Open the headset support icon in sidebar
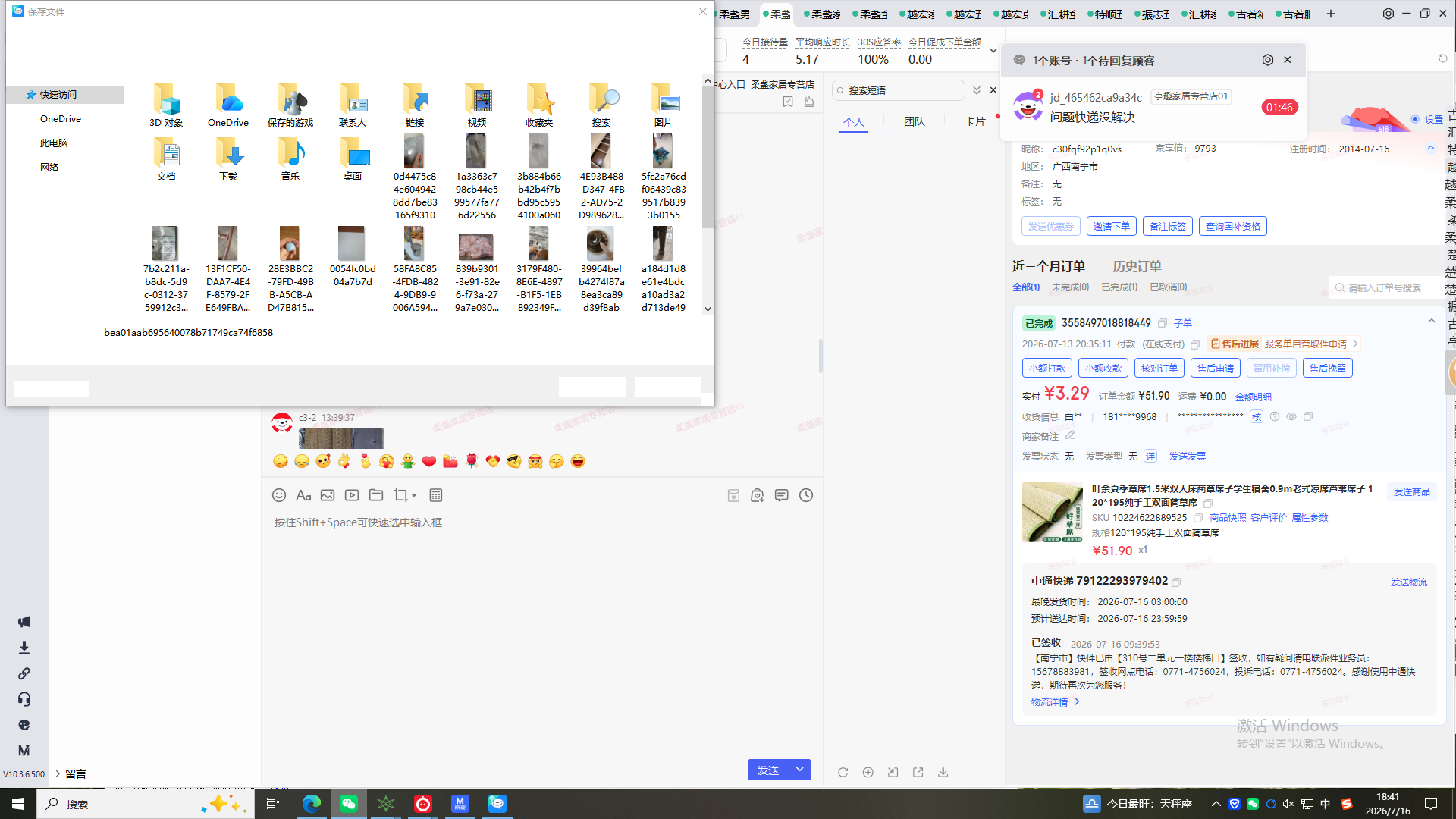The image size is (1456, 819). coord(24,699)
